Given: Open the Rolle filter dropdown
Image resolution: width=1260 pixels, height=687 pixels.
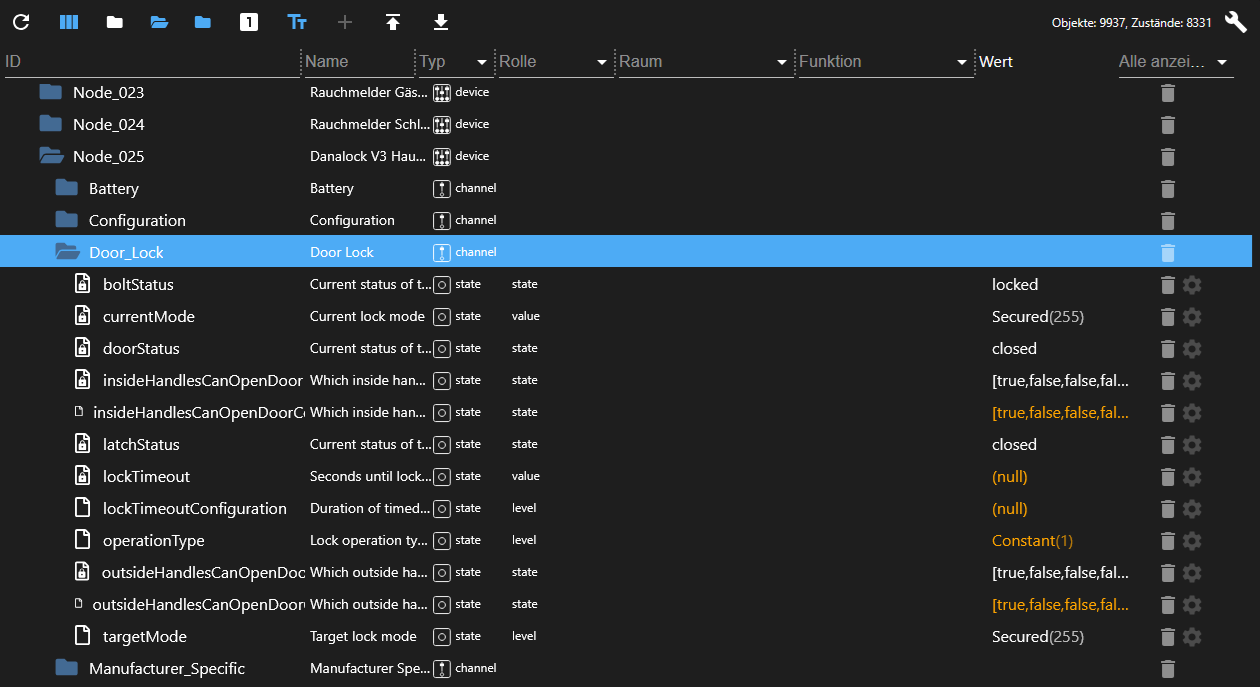Looking at the screenshot, I should coord(602,62).
